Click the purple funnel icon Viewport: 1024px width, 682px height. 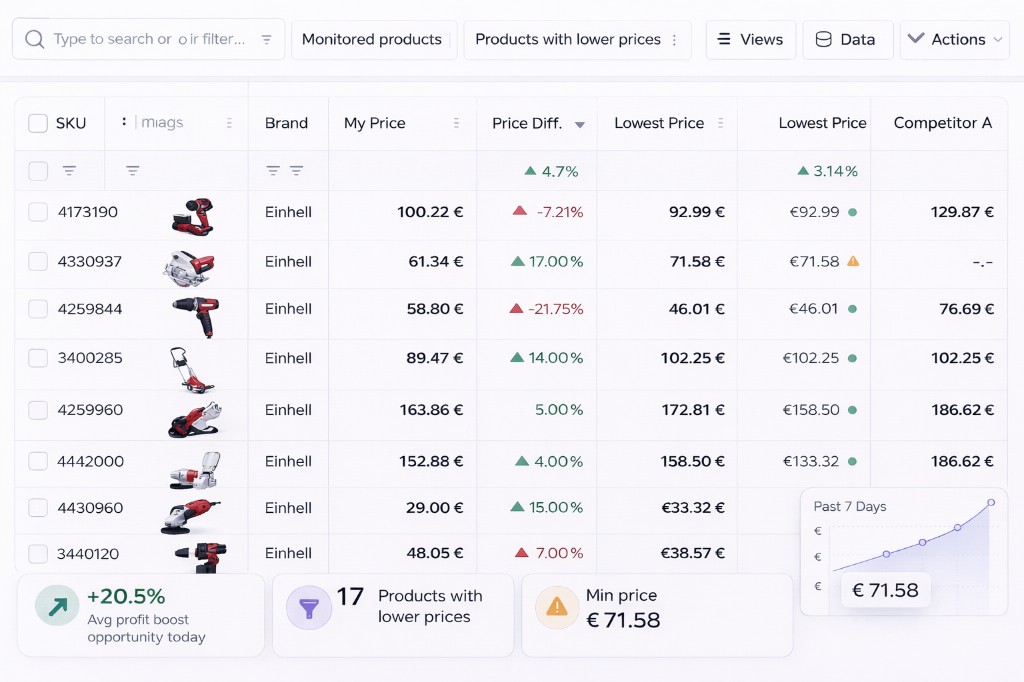(x=308, y=607)
